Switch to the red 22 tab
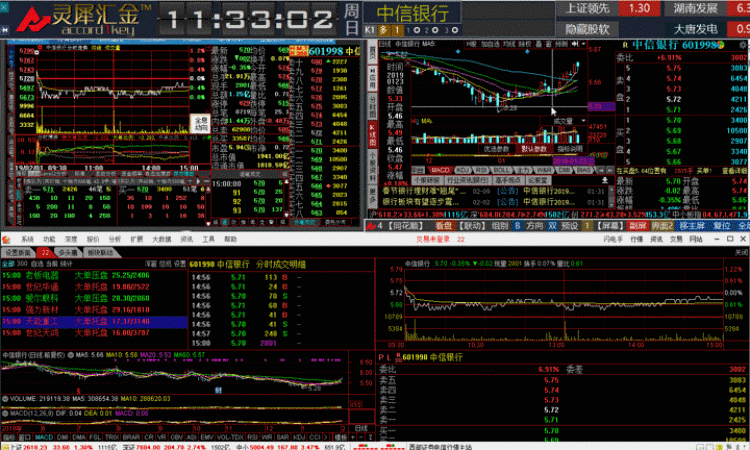The width and height of the screenshot is (750, 450). pos(45,252)
